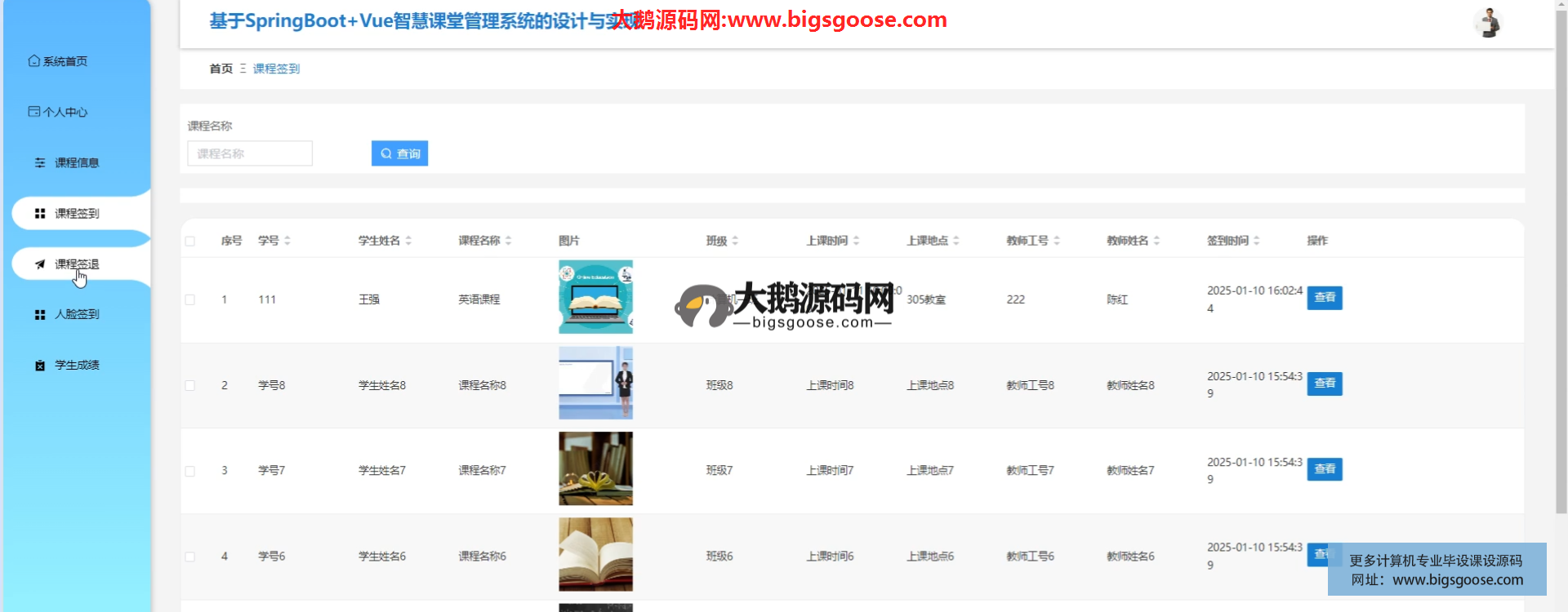Viewport: 1568px width, 612px height.
Task: Click the 学生成绩 clipboard icon
Action: point(40,366)
